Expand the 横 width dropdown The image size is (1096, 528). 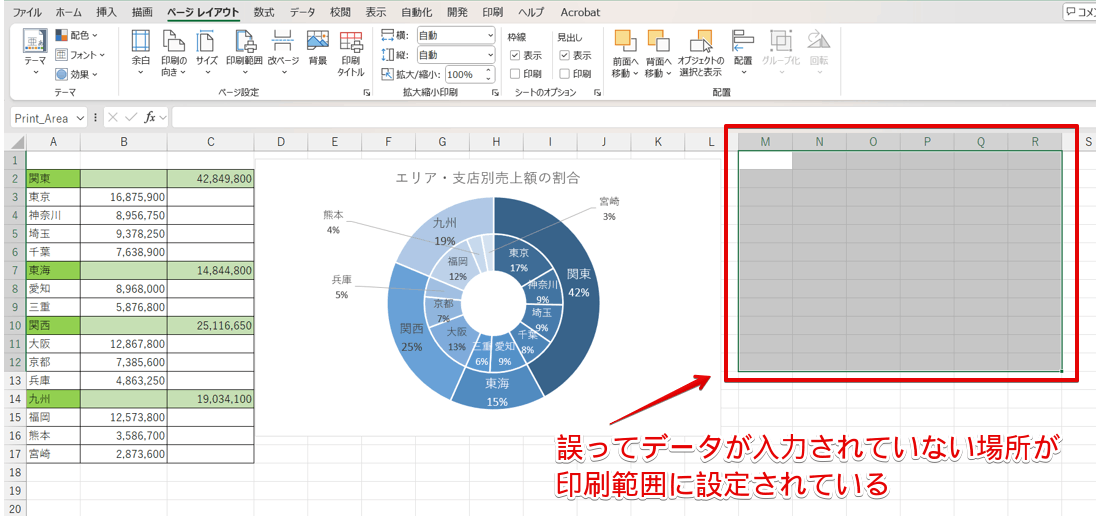coord(490,35)
